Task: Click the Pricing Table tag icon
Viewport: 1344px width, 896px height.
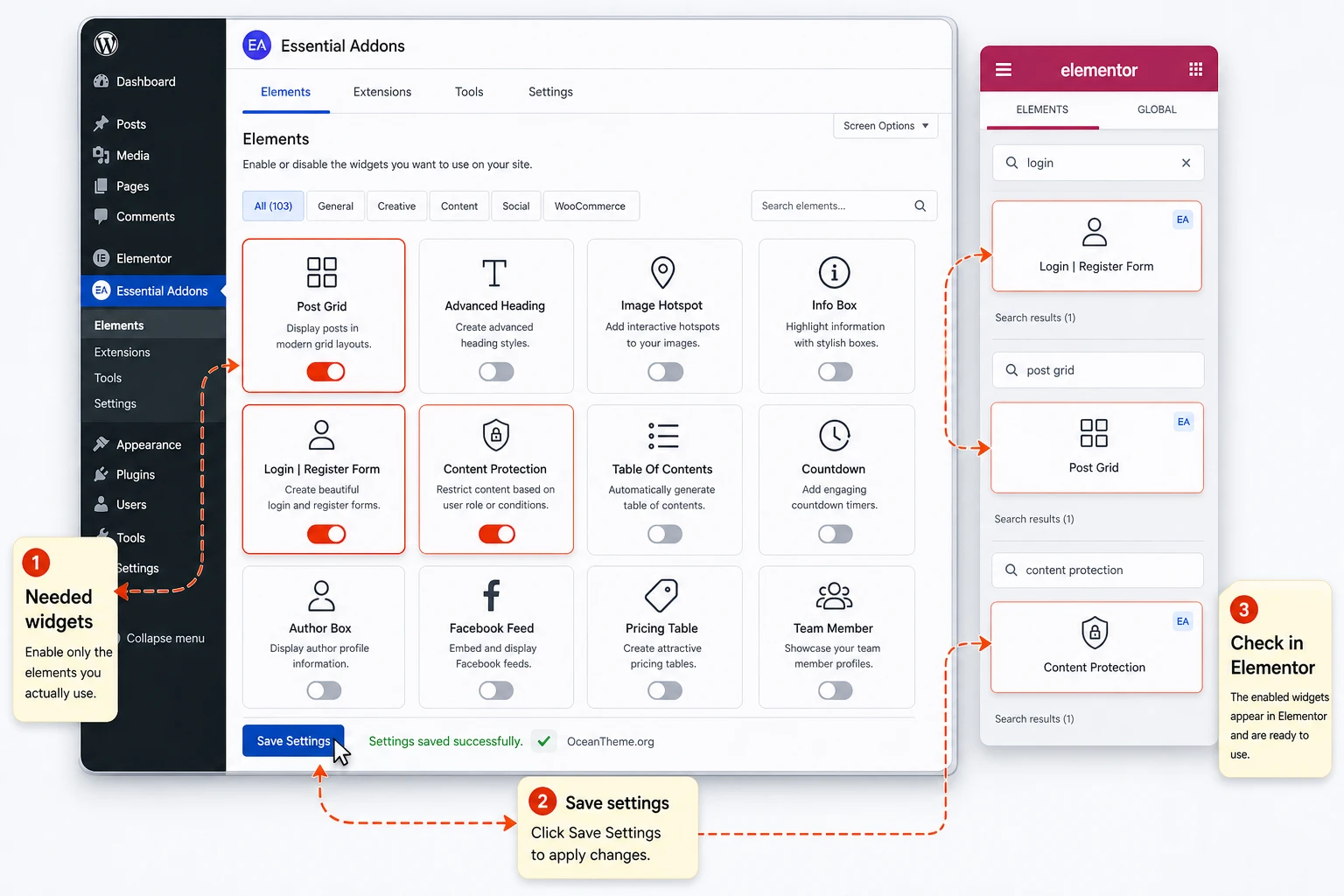Action: tap(661, 596)
